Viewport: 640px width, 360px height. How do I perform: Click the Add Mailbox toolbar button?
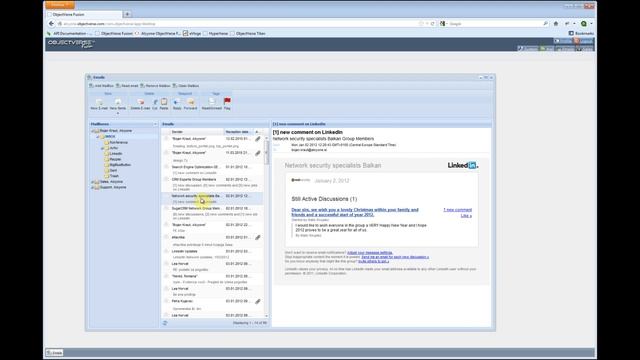(x=101, y=86)
